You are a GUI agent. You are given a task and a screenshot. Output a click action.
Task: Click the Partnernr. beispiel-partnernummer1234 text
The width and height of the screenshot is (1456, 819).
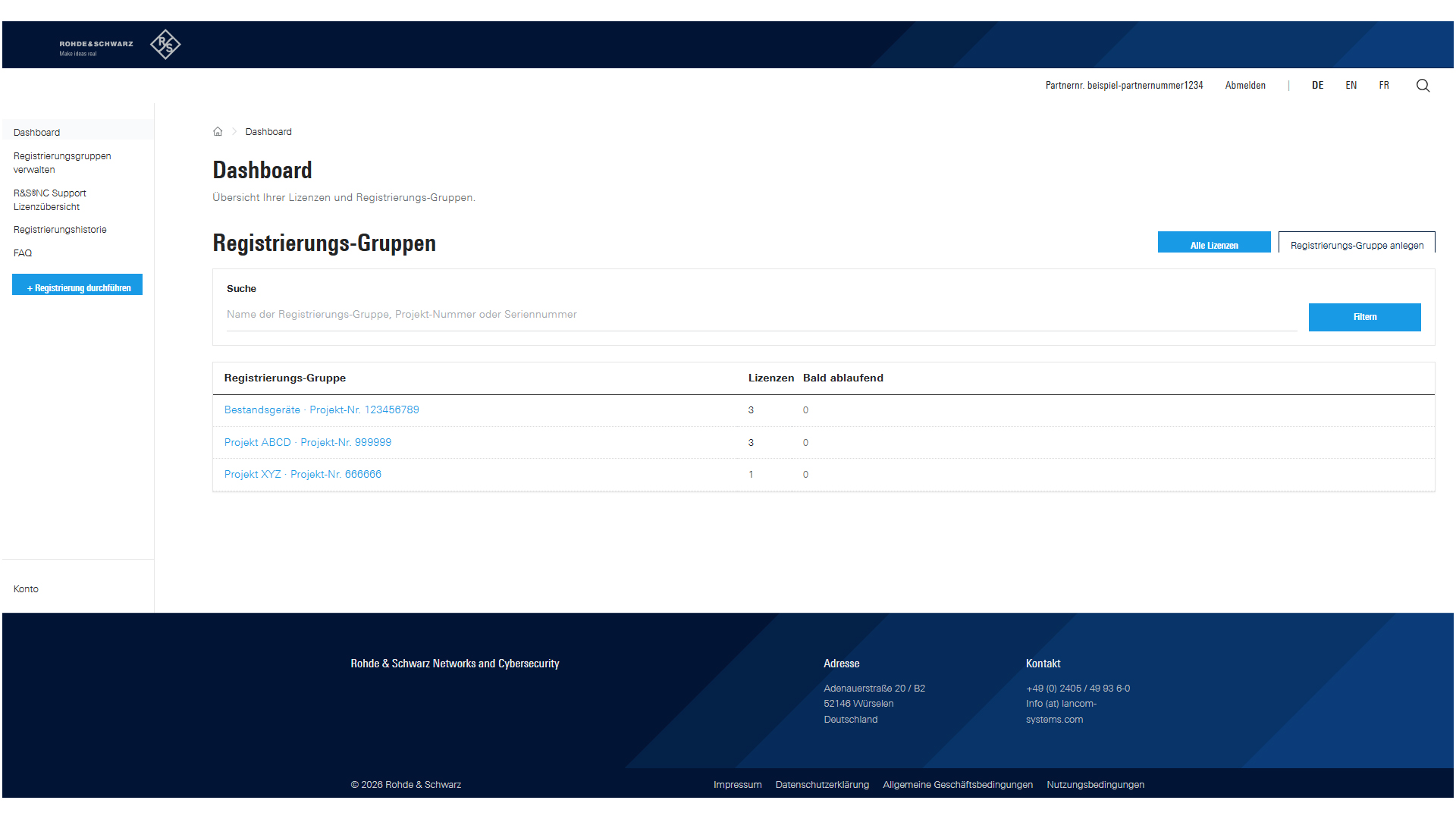(x=1124, y=86)
